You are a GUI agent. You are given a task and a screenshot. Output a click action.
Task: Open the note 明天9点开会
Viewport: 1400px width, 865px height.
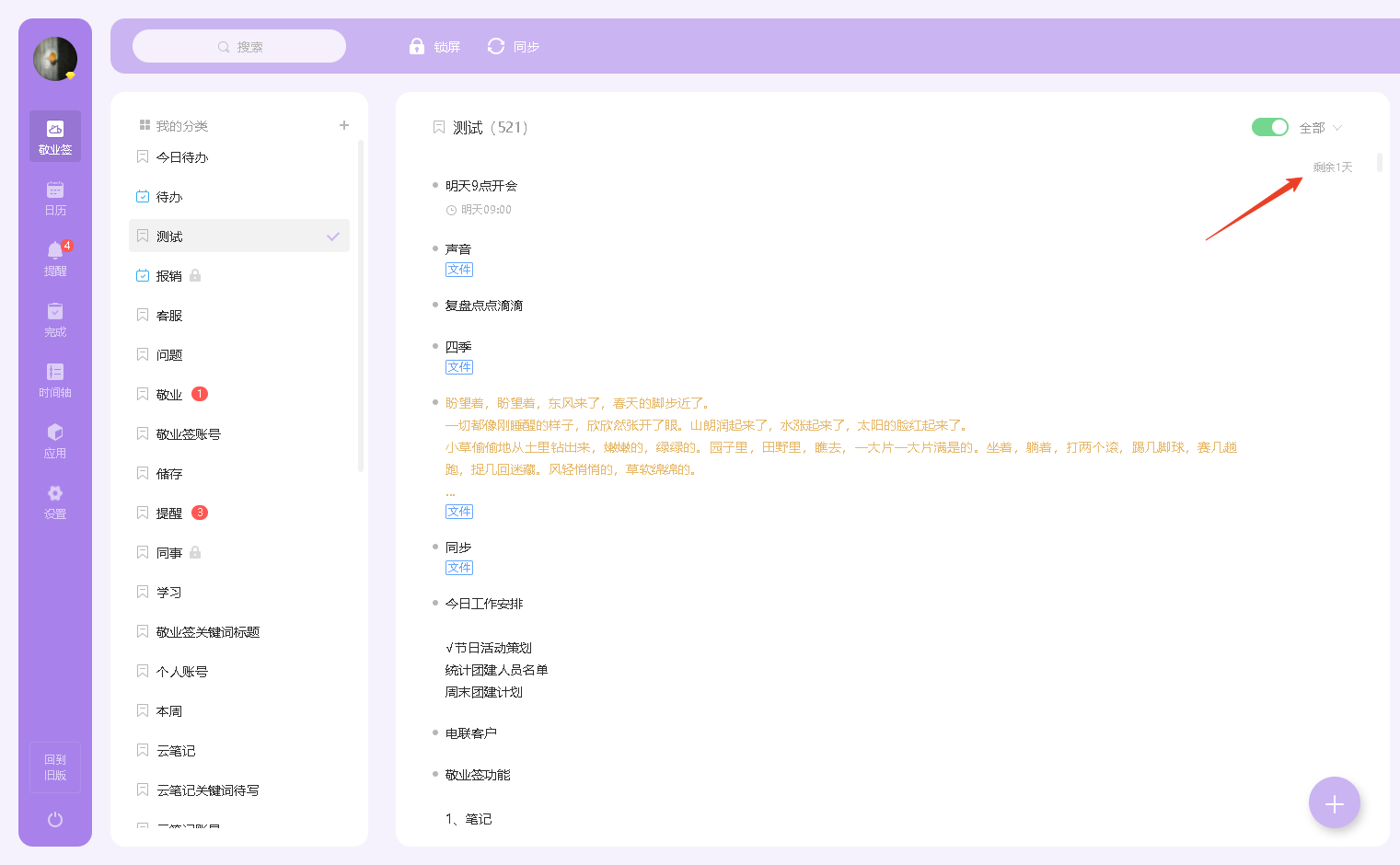[481, 186]
